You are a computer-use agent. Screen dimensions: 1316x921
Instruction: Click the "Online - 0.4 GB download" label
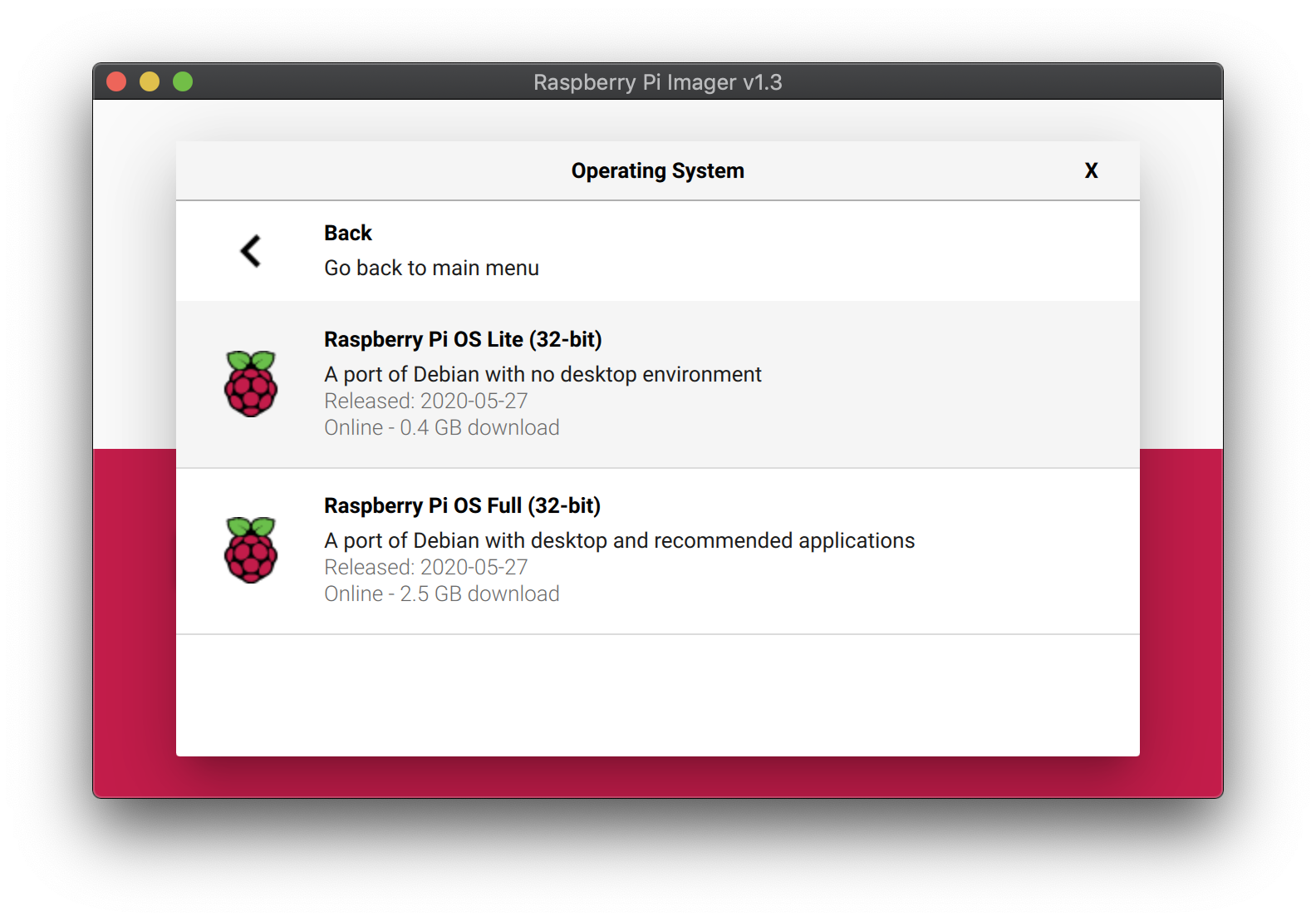[441, 427]
